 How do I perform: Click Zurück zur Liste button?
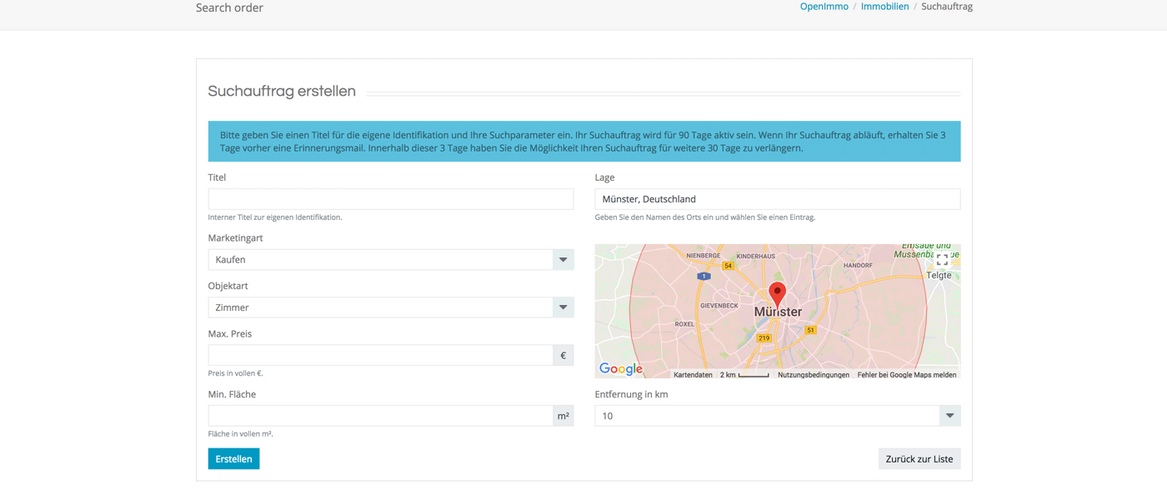coord(919,459)
